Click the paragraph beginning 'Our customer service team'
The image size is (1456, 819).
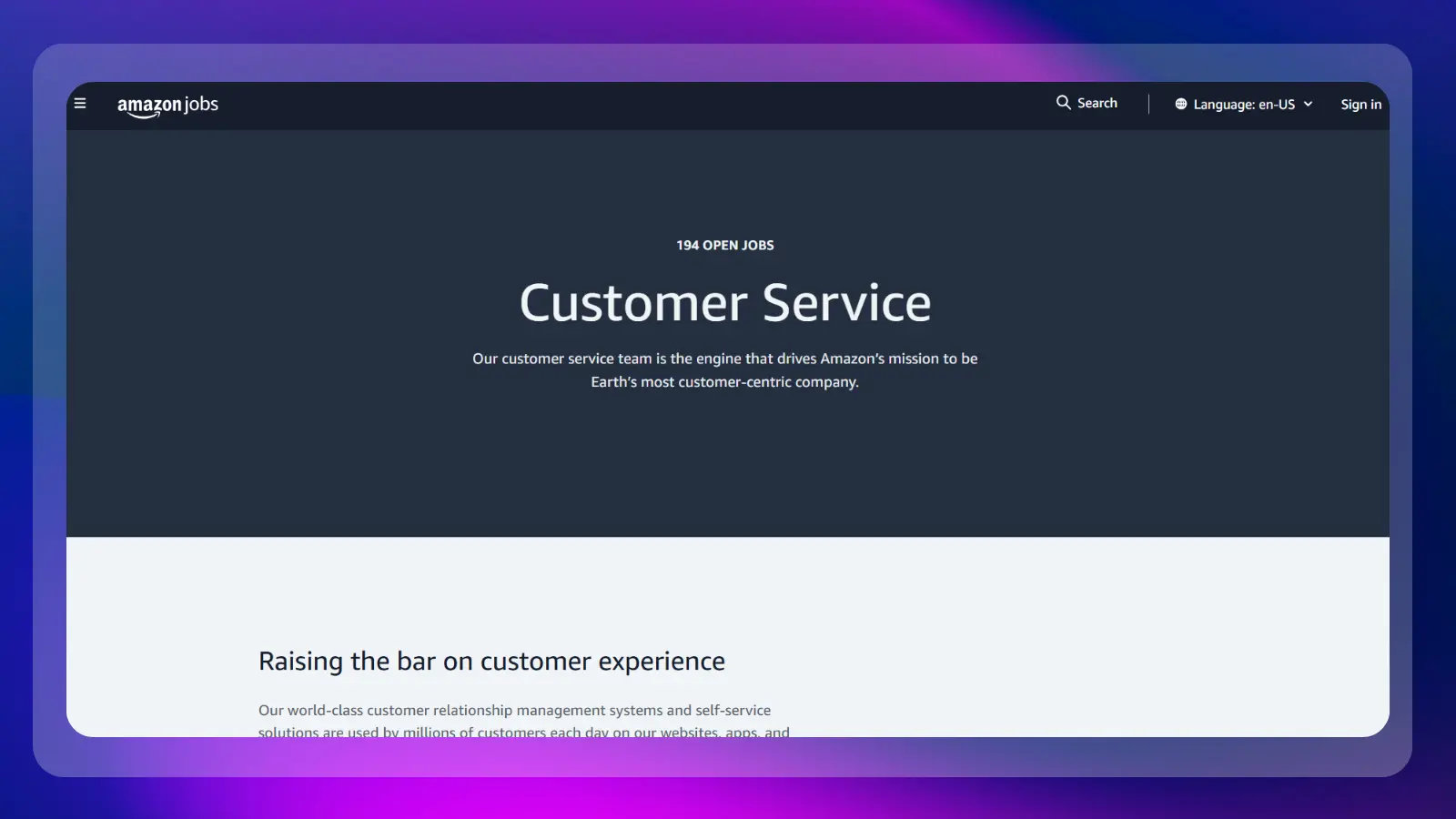tap(725, 370)
